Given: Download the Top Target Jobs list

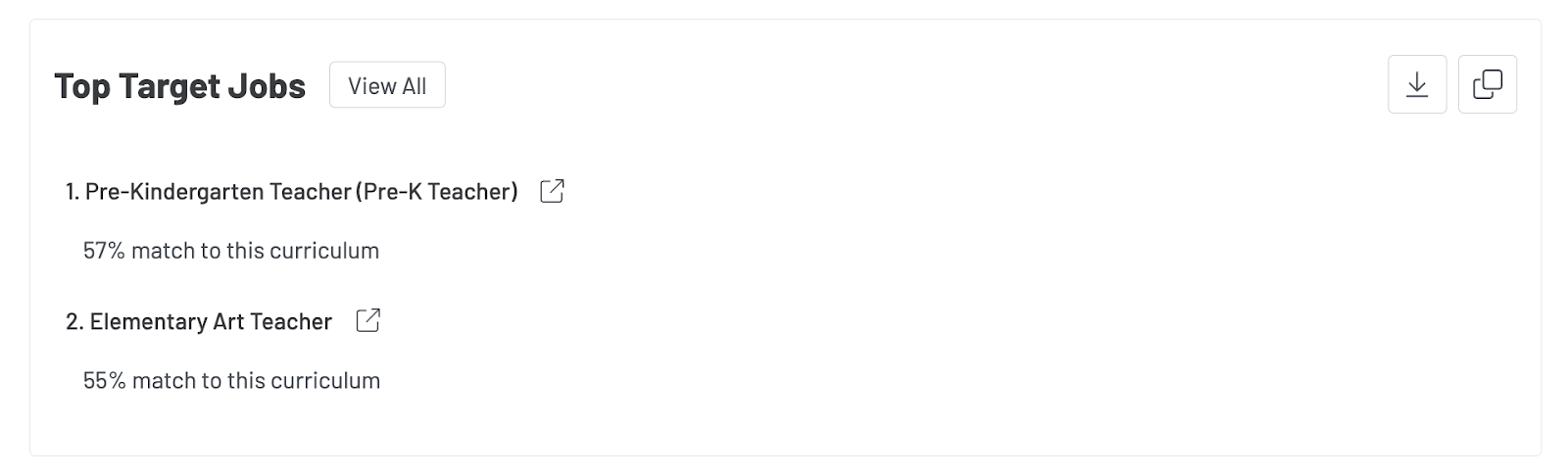Looking at the screenshot, I should coord(1417,85).
